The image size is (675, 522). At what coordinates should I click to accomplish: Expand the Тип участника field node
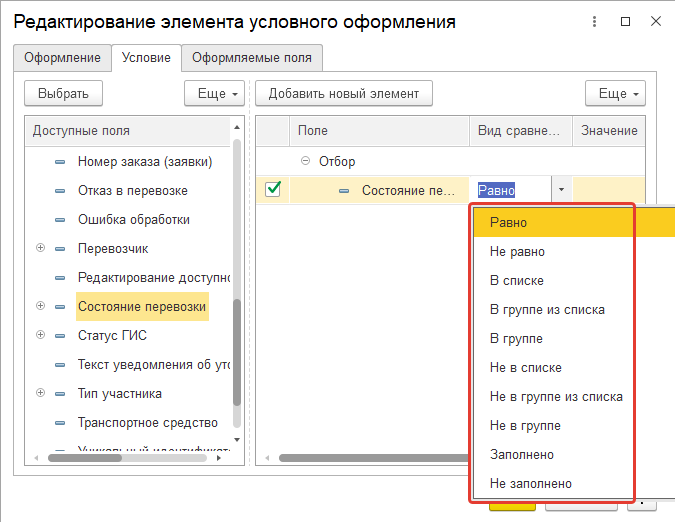pos(40,392)
